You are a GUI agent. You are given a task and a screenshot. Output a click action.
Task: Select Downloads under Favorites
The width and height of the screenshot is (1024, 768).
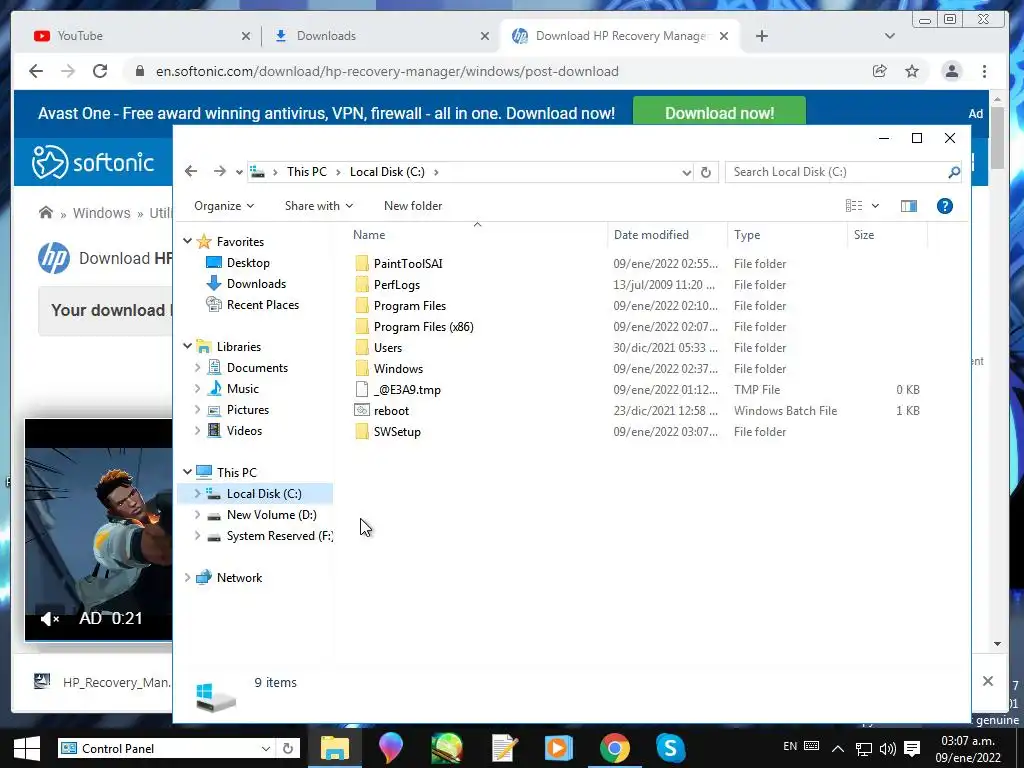pos(256,283)
